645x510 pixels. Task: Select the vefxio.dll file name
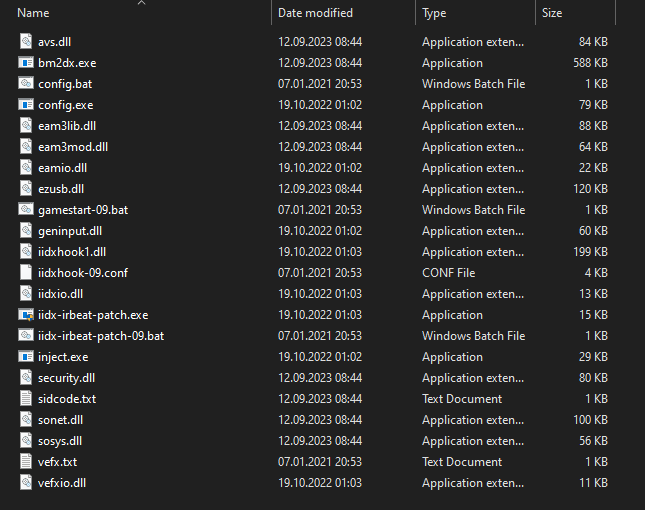point(62,483)
